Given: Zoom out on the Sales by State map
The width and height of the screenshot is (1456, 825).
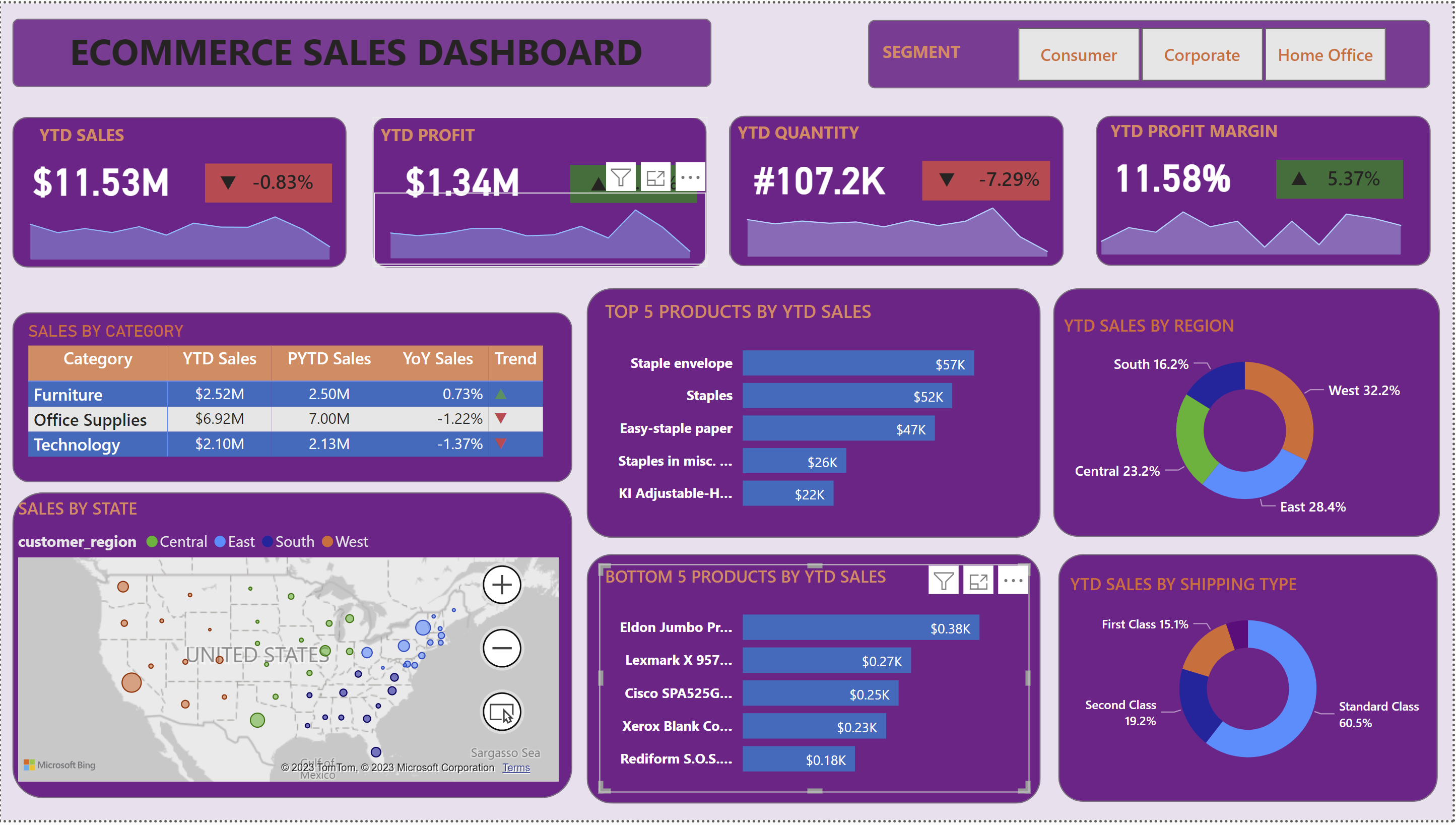Looking at the screenshot, I should tap(502, 648).
